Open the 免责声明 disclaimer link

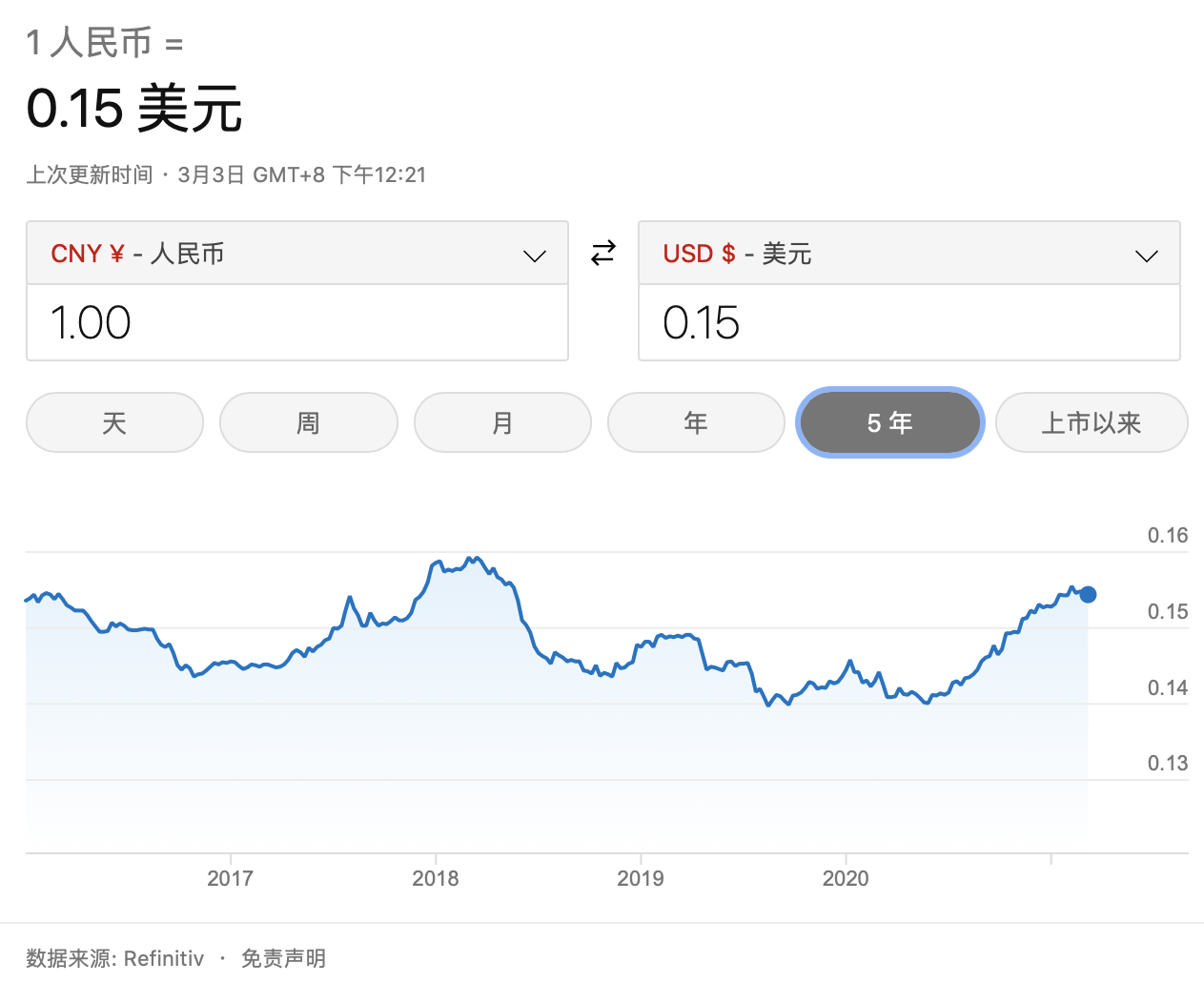tap(283, 958)
